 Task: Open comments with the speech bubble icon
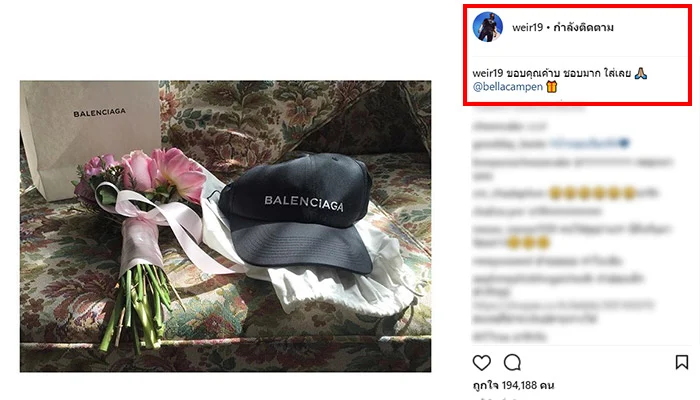tap(512, 362)
